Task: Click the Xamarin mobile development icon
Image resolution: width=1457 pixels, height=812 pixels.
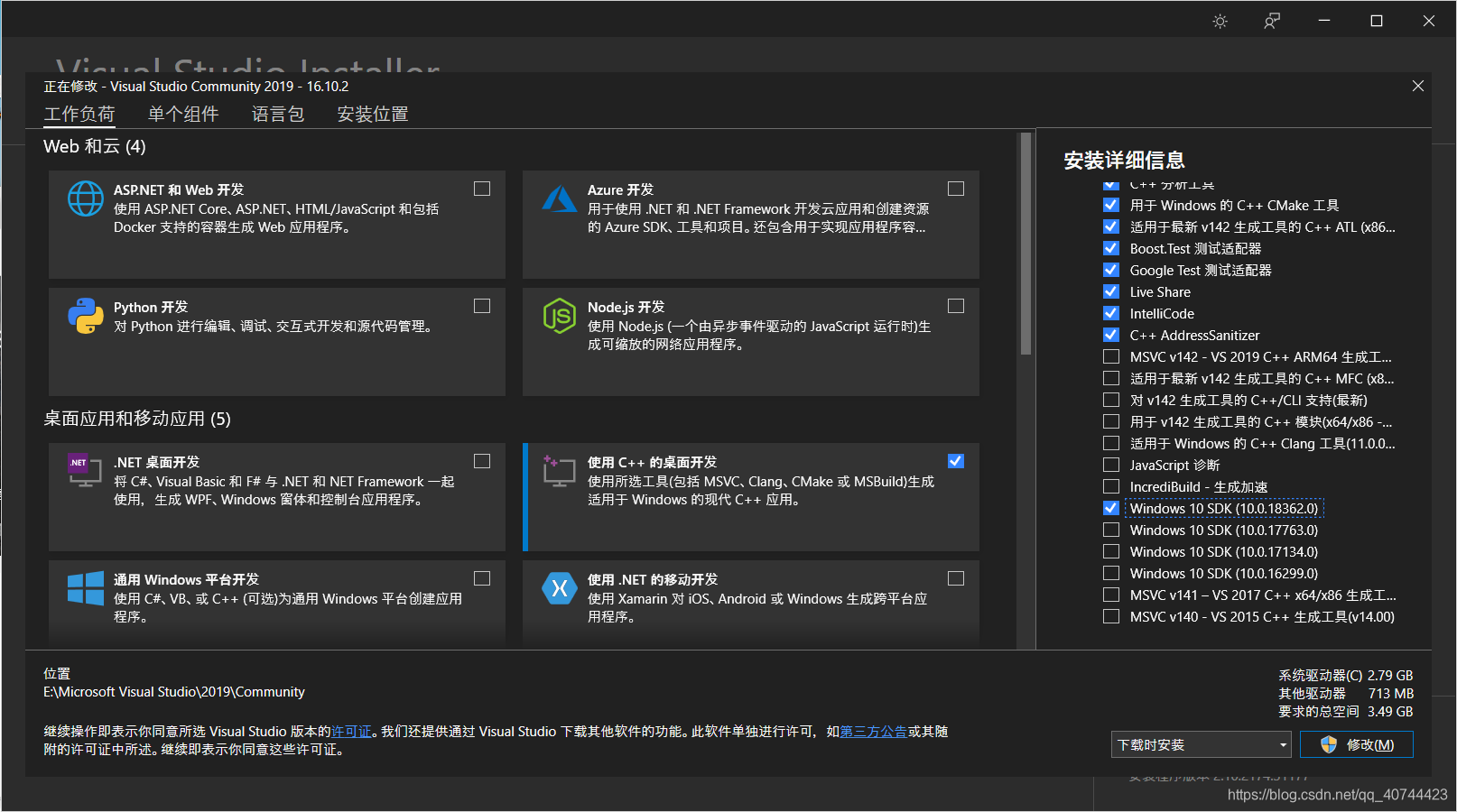Action: (560, 588)
